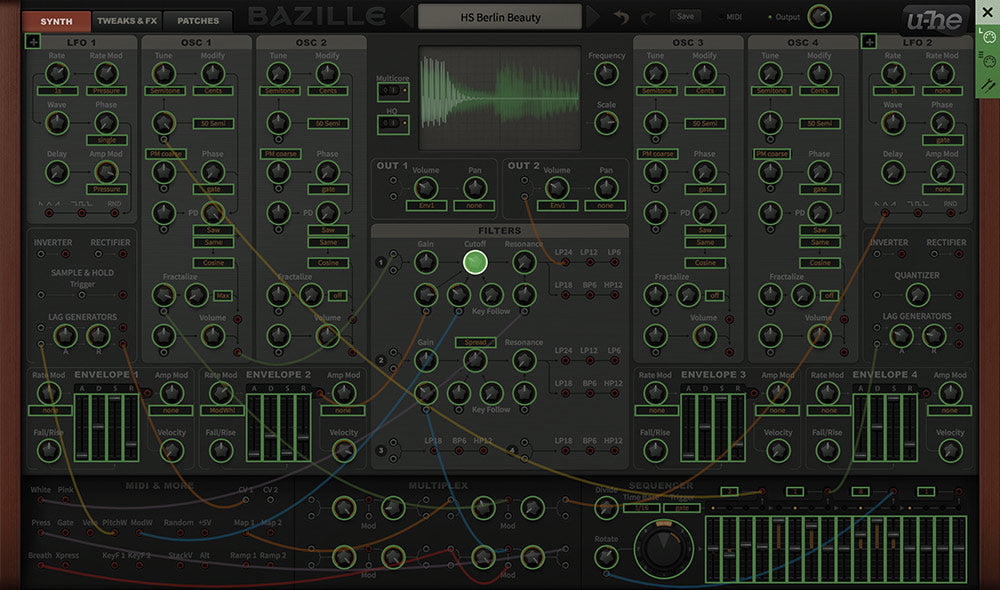Go to next preset with right arrow
This screenshot has height=590, width=1000.
click(594, 18)
